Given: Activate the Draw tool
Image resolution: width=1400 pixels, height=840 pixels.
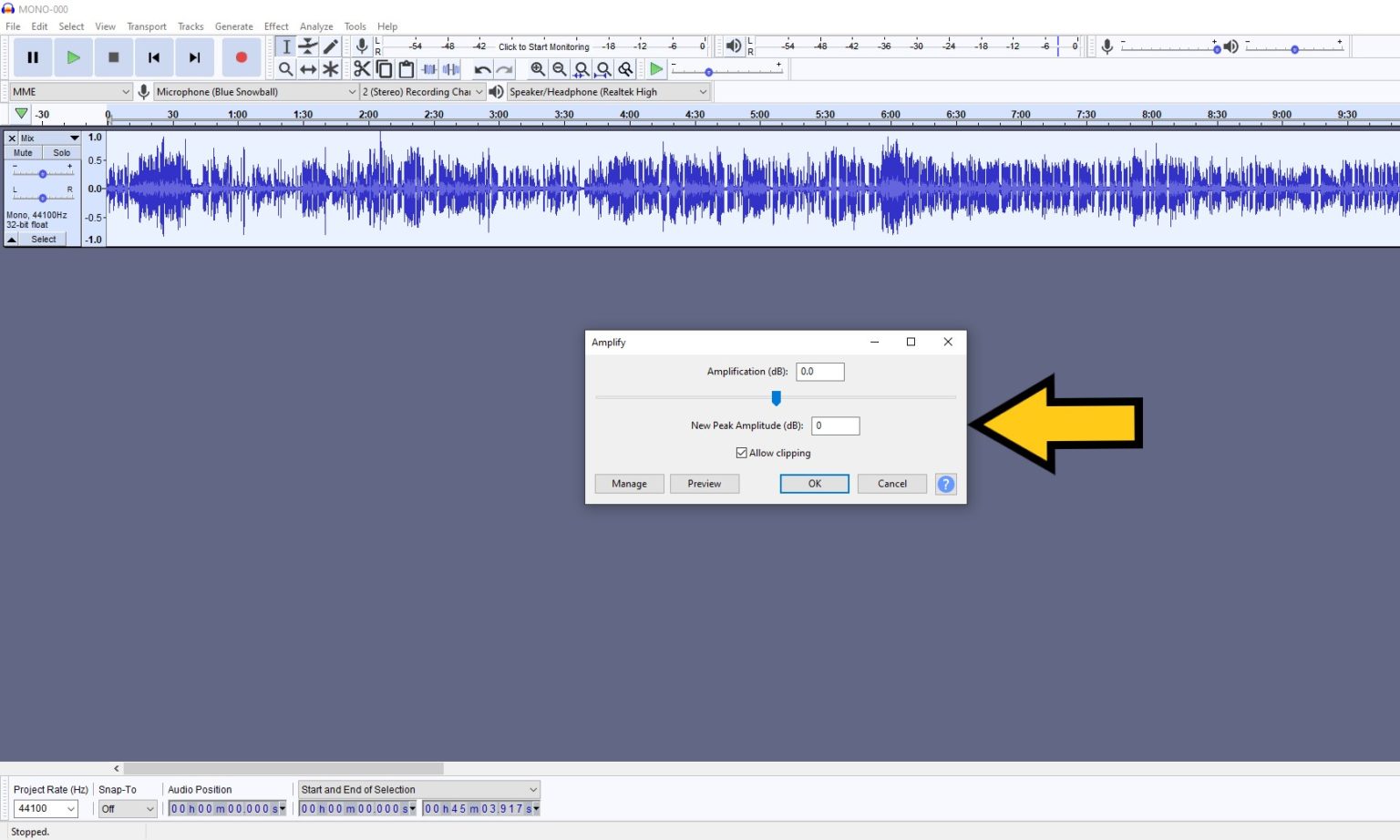Looking at the screenshot, I should tap(330, 46).
